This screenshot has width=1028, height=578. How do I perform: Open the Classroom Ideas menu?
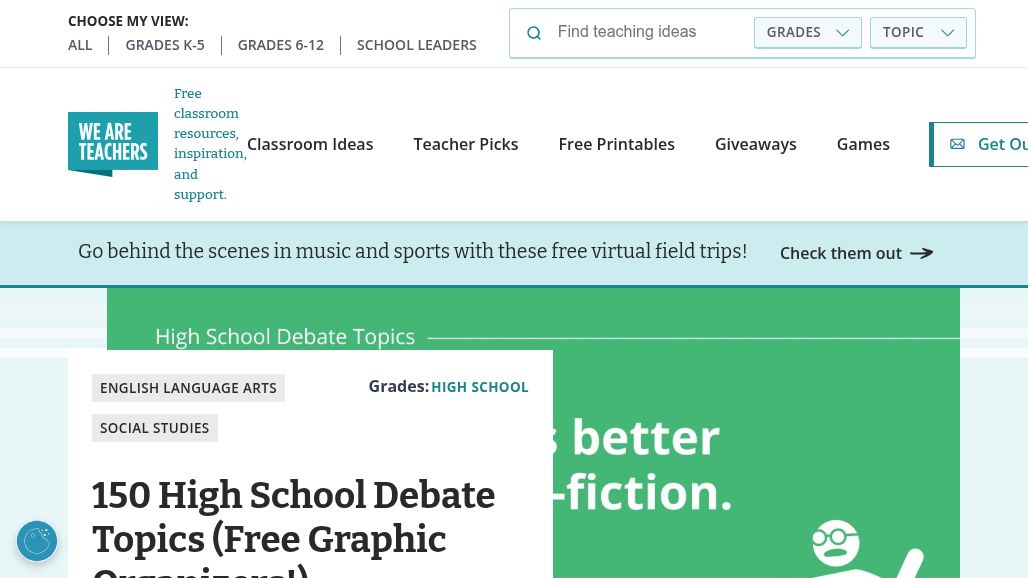click(310, 144)
